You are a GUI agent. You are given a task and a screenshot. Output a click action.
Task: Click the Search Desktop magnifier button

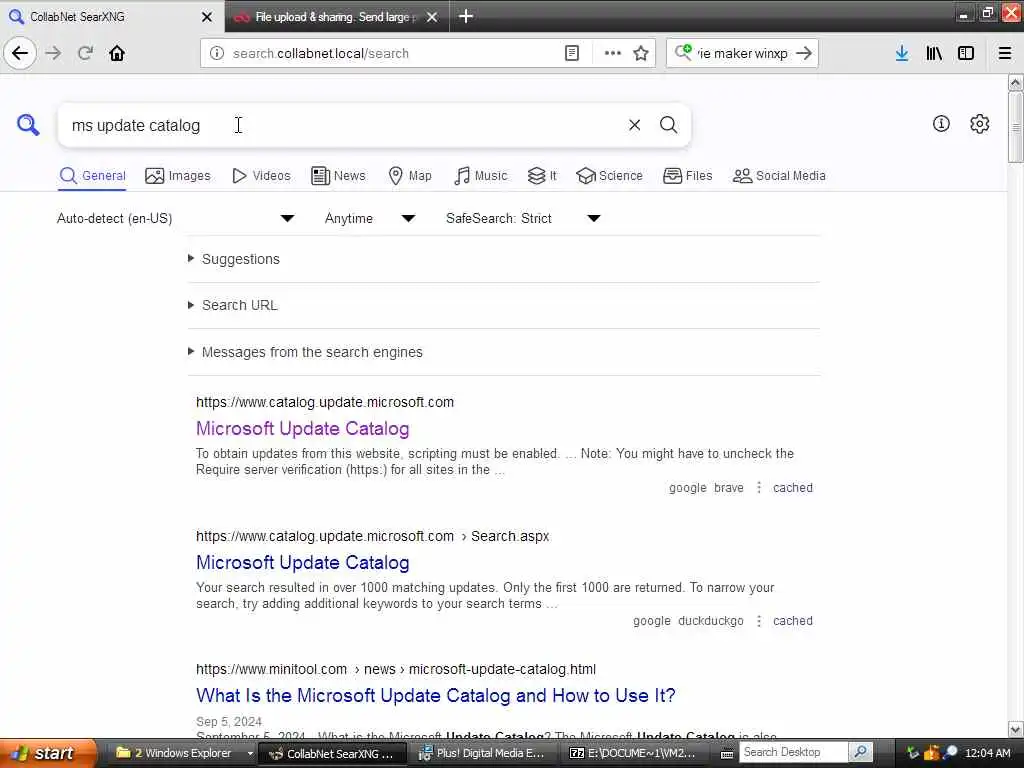click(x=861, y=753)
